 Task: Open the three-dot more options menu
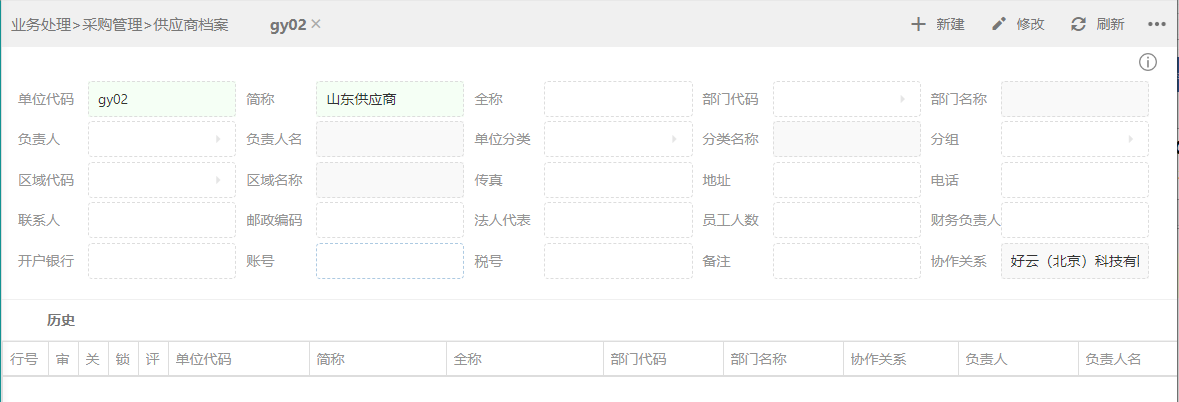(1156, 24)
